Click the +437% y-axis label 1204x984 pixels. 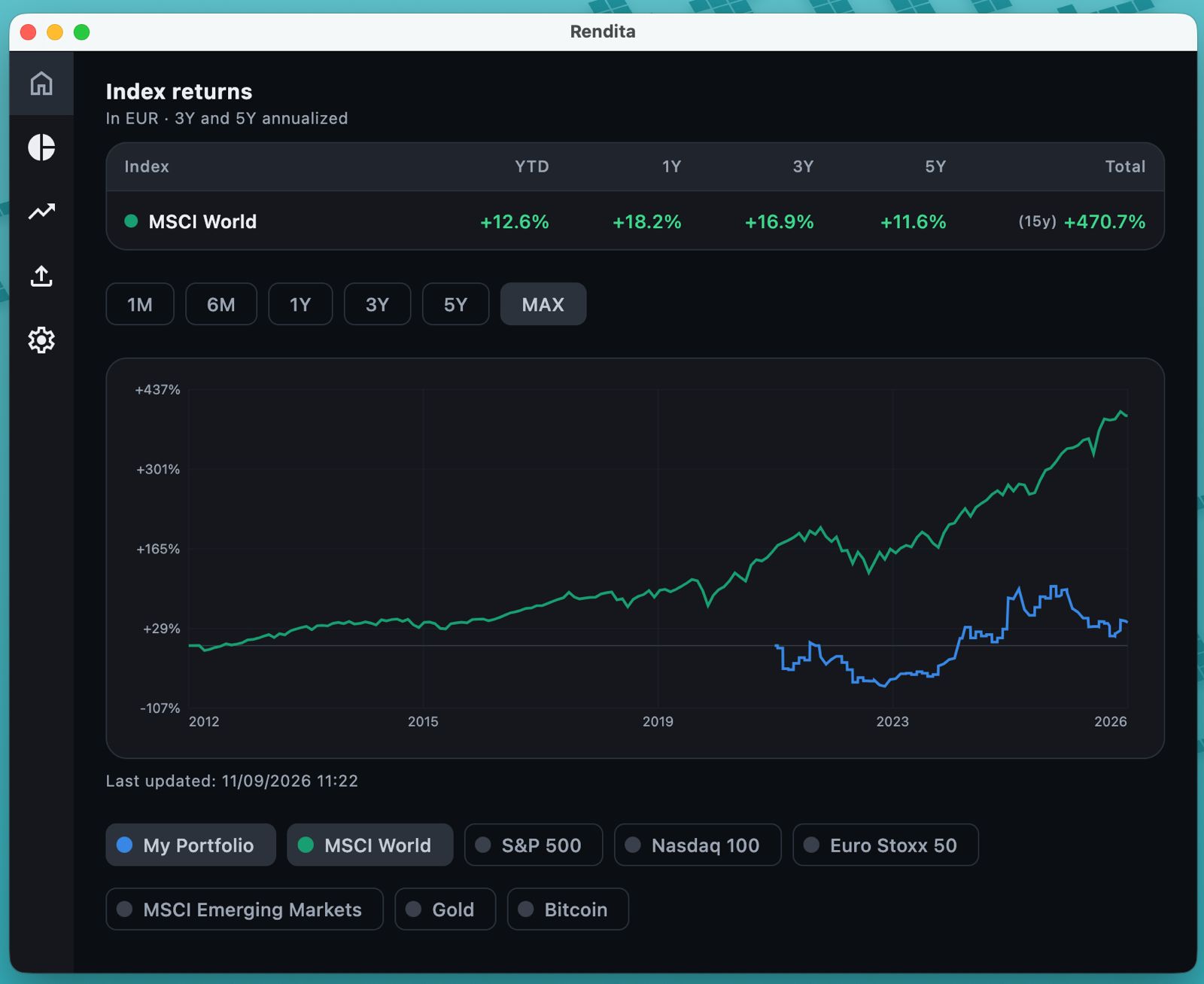(x=158, y=389)
